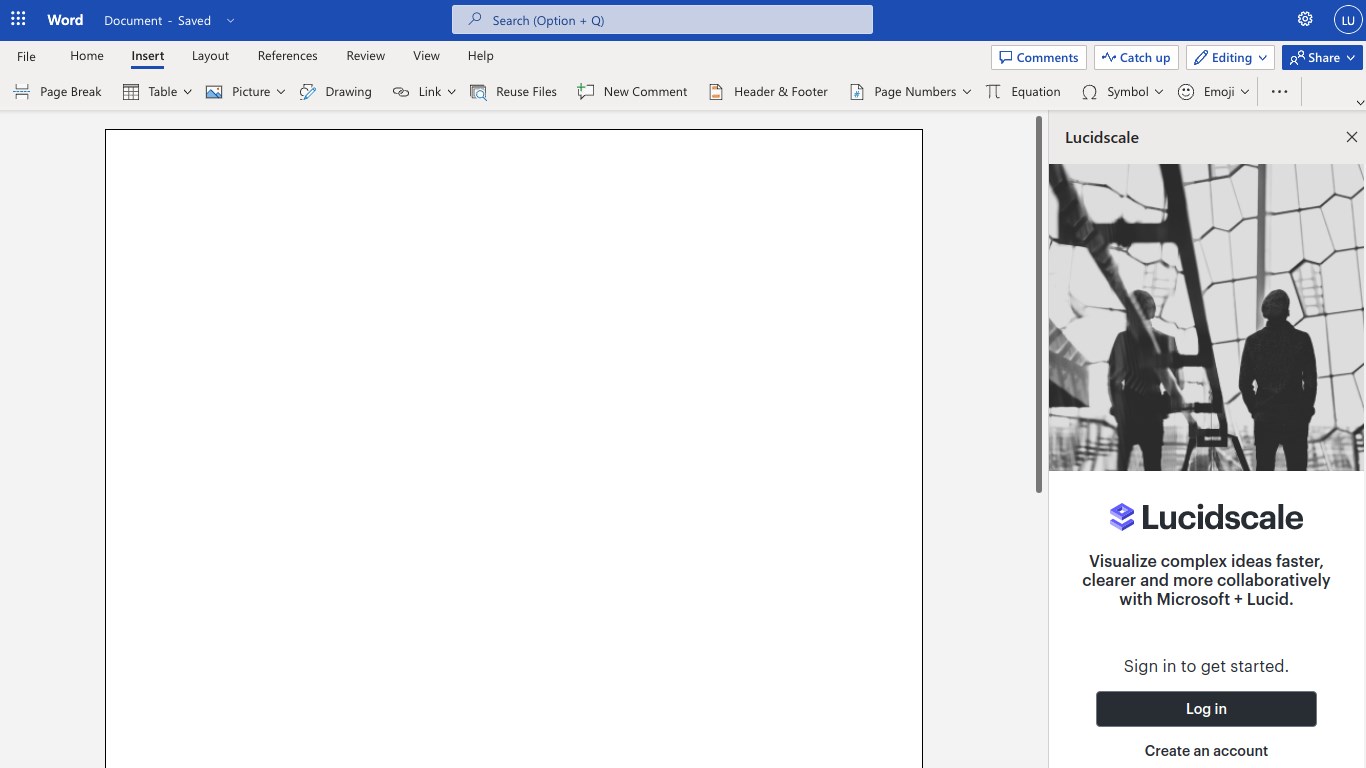Switch to the Home tab
This screenshot has height=768, width=1366.
coord(87,56)
